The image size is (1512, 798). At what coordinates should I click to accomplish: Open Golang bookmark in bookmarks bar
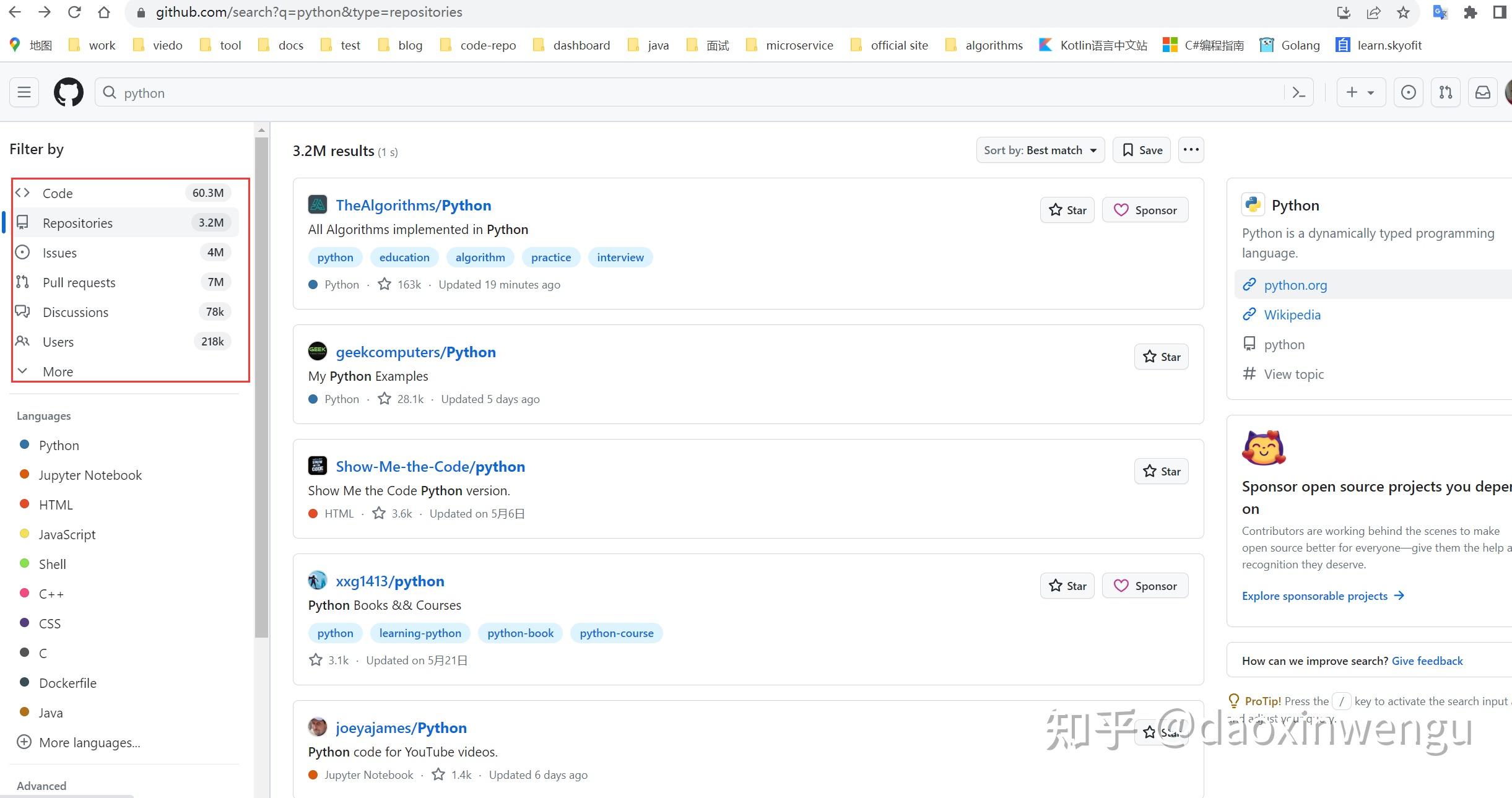(1290, 45)
